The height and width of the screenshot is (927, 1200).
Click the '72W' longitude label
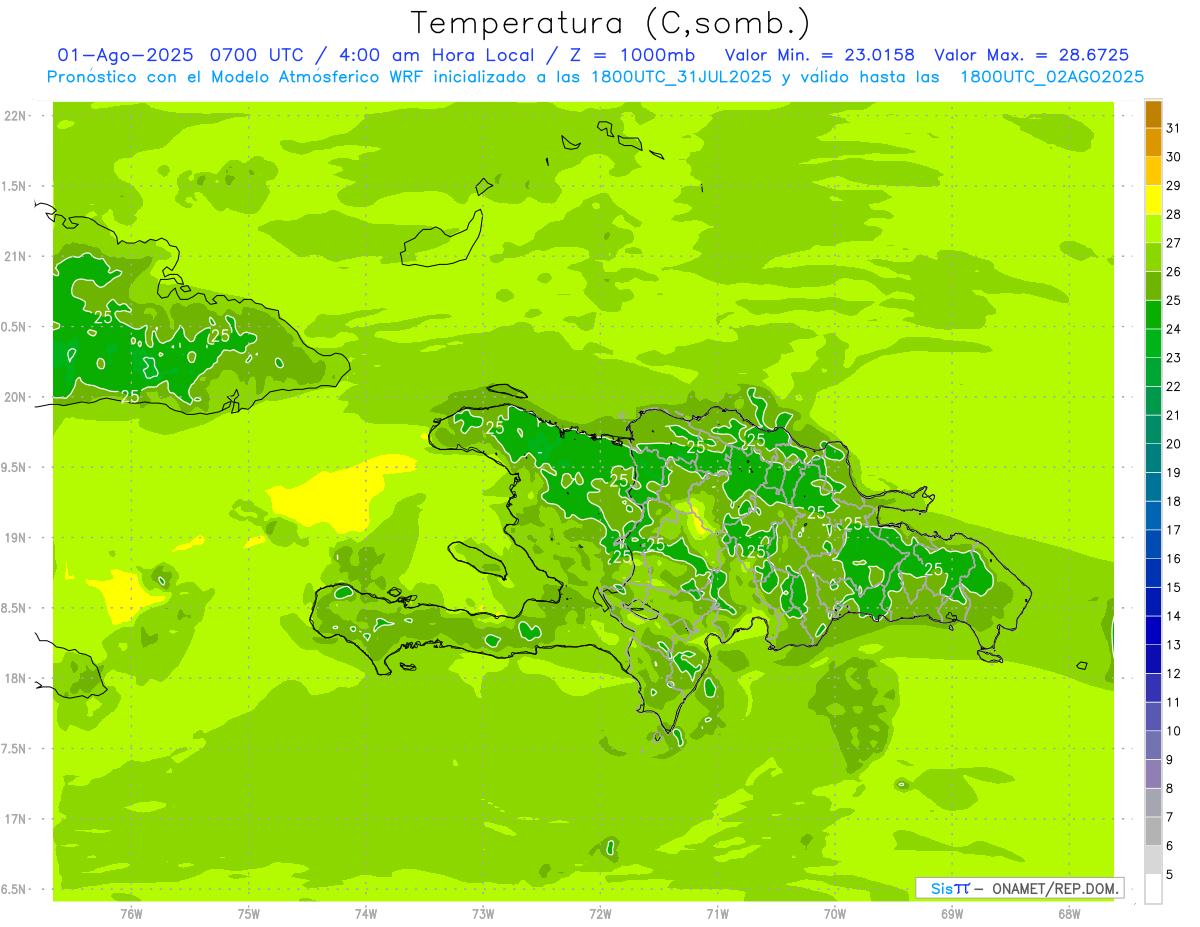(600, 914)
